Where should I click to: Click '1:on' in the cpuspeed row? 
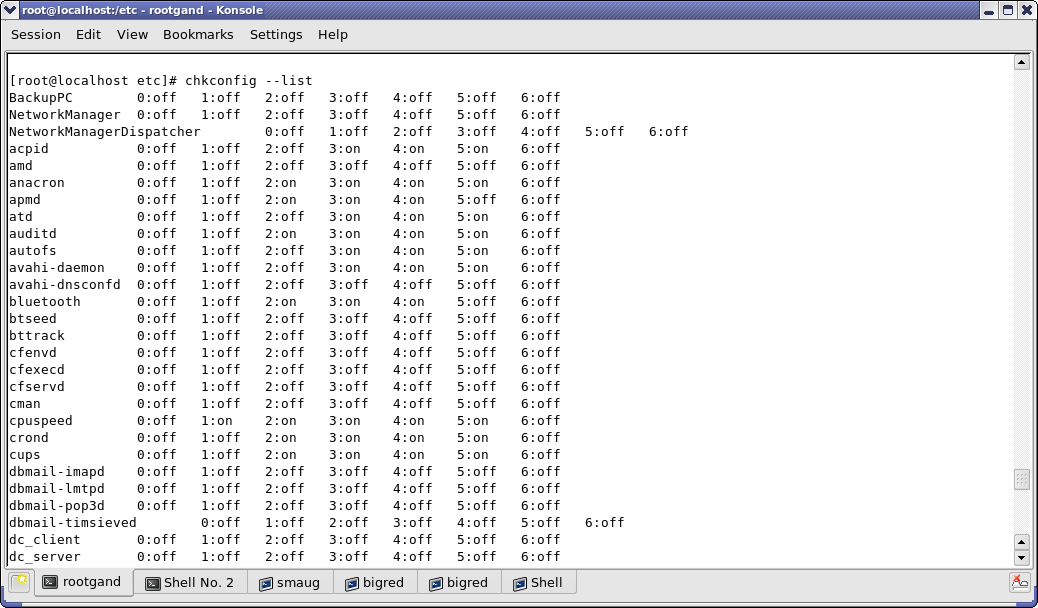click(216, 421)
